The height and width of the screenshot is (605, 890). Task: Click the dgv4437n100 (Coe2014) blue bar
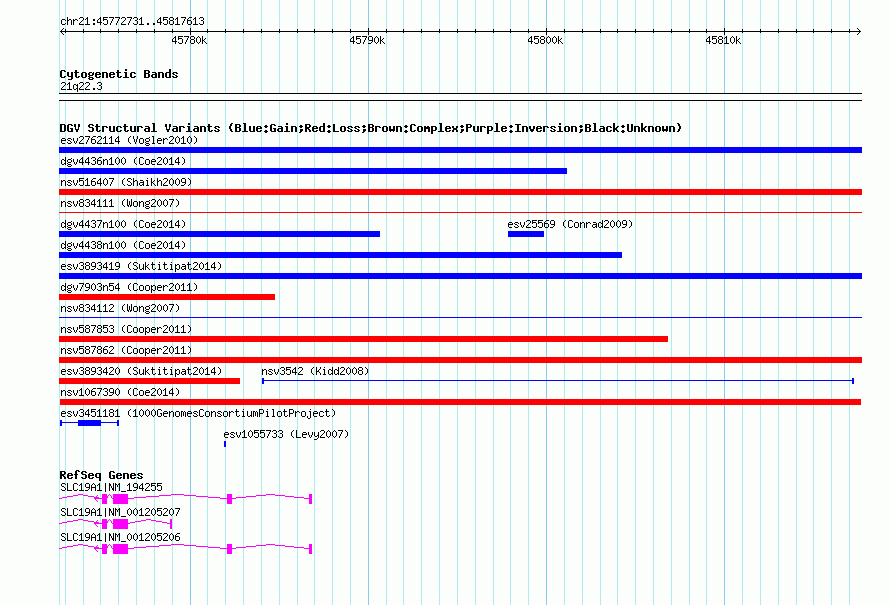pyautogui.click(x=220, y=234)
